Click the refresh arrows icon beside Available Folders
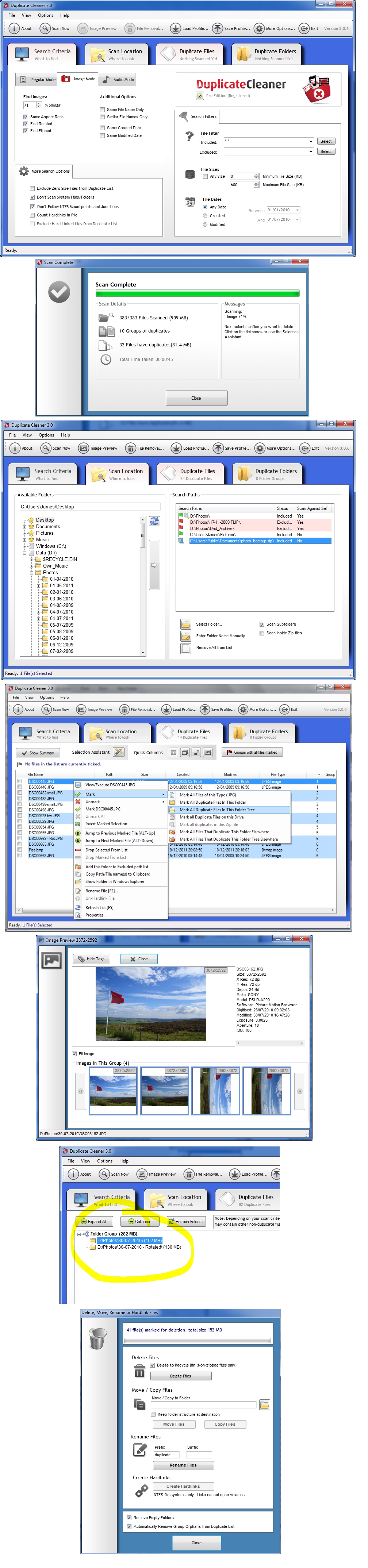The image size is (368, 1568). click(x=154, y=521)
